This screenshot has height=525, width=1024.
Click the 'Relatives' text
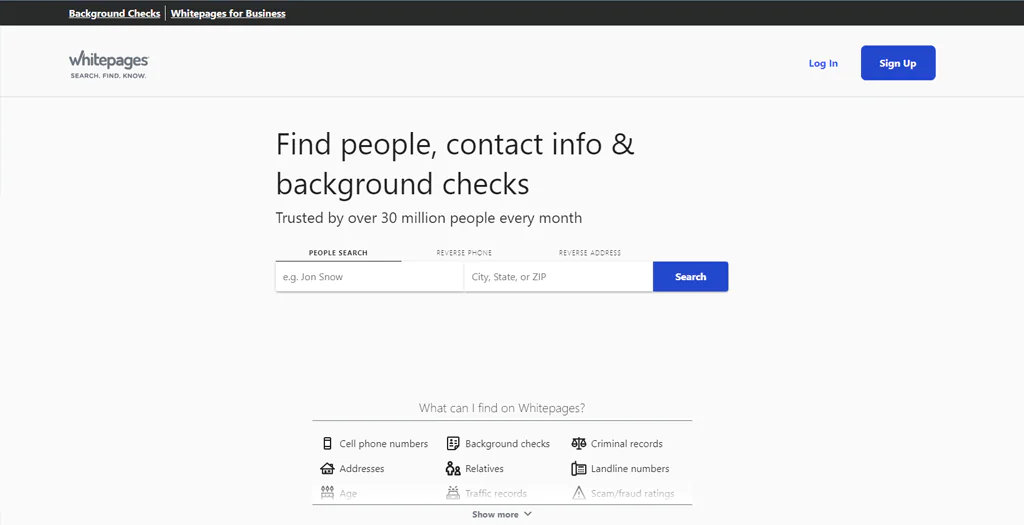484,469
